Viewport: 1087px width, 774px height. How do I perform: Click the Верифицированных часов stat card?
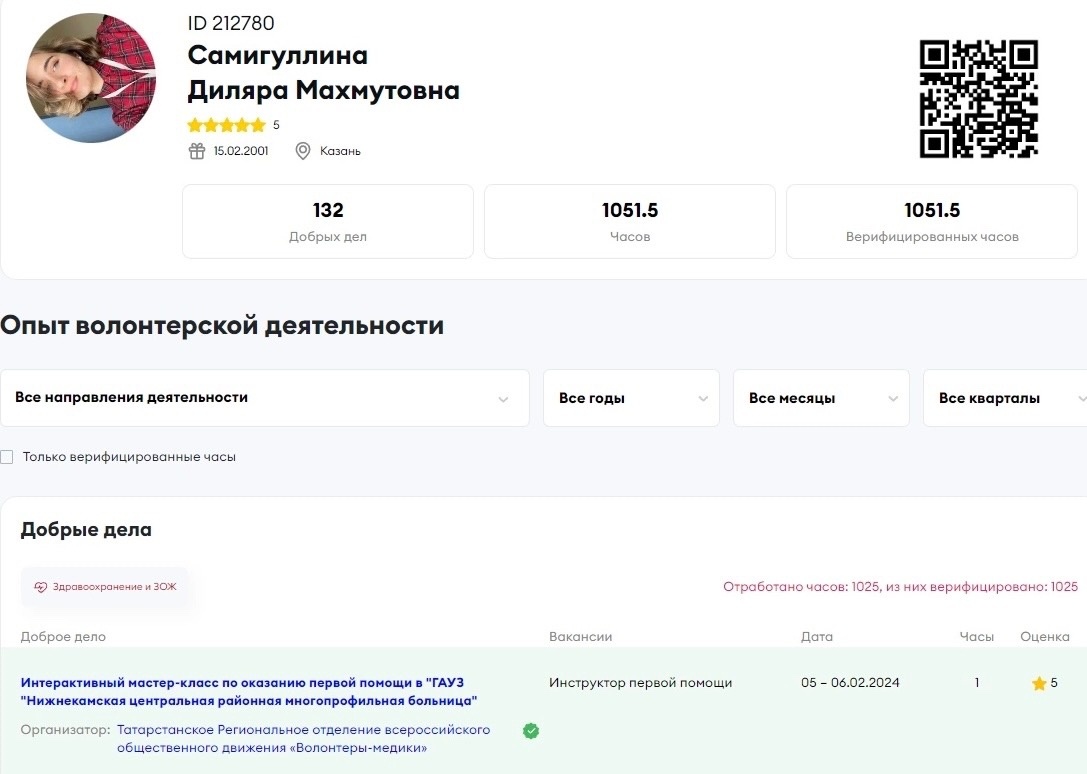click(932, 222)
